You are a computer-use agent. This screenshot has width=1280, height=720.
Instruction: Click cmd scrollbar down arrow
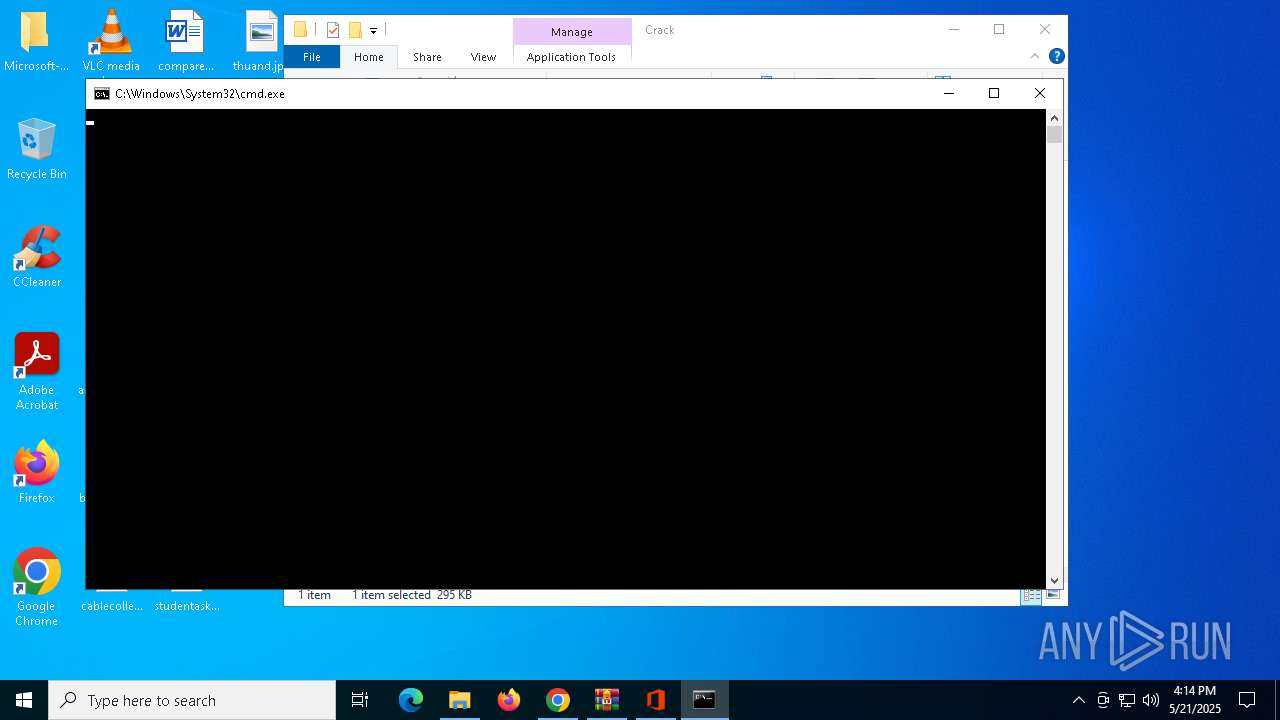[1054, 580]
